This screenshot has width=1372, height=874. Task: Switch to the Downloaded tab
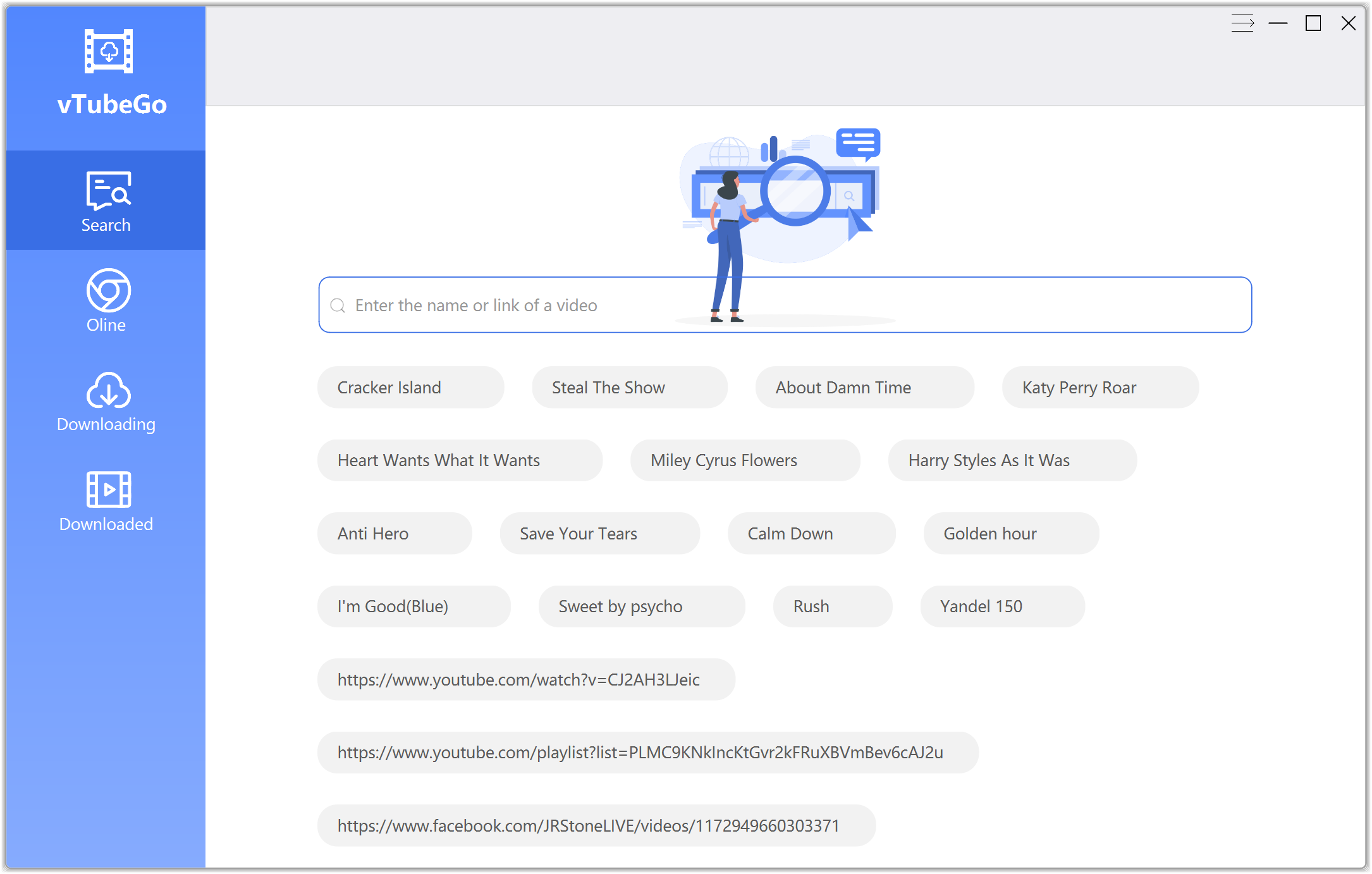click(x=106, y=500)
